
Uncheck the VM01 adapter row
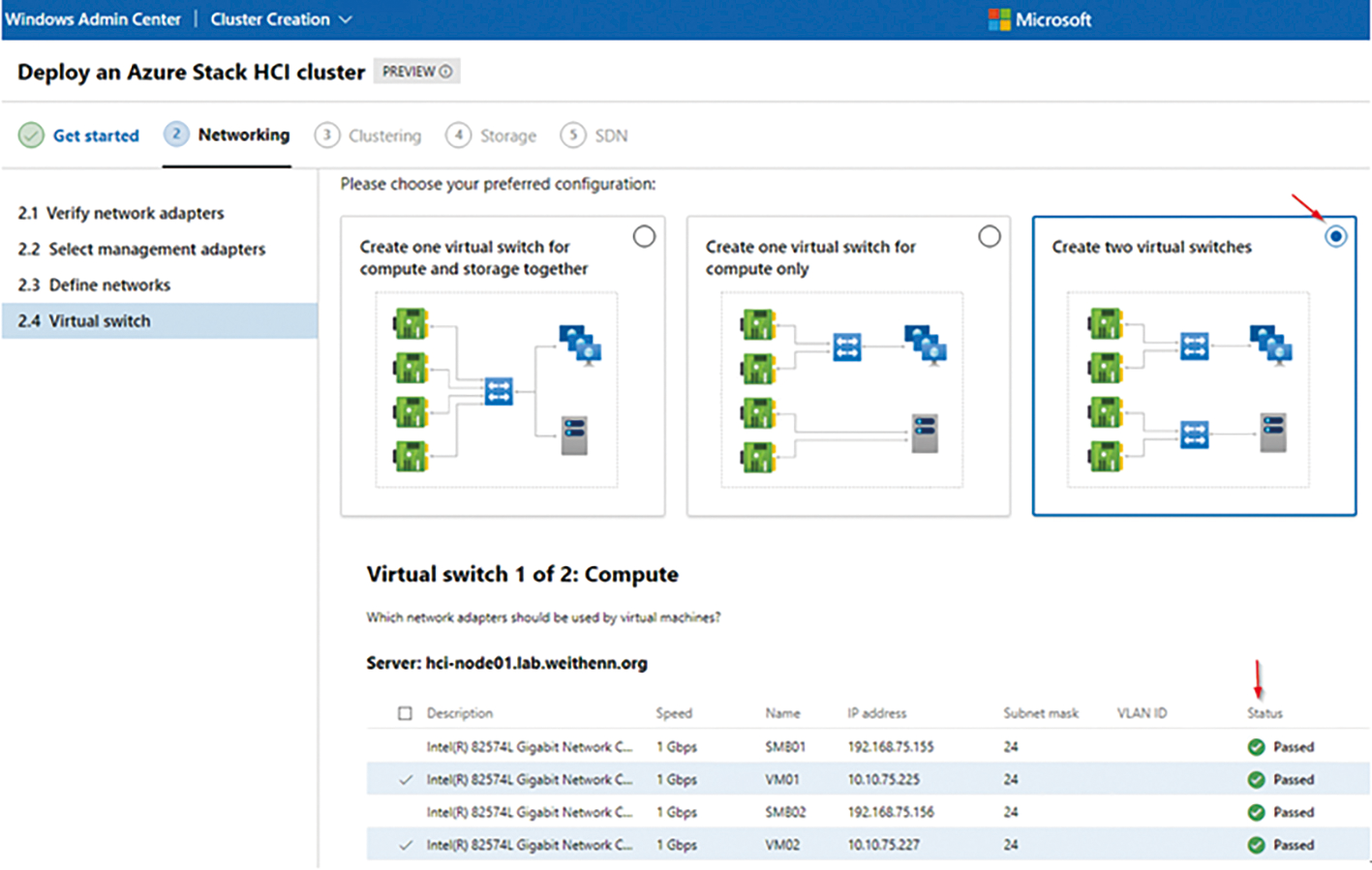tap(405, 780)
